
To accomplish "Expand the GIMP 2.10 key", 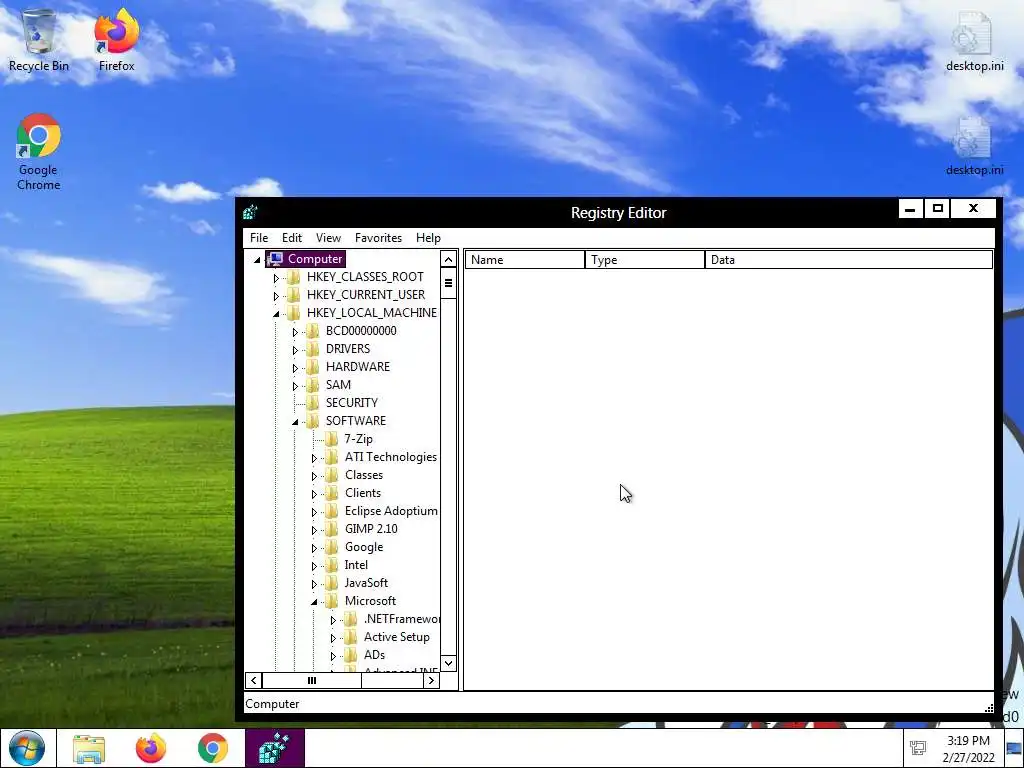I will tap(314, 530).
